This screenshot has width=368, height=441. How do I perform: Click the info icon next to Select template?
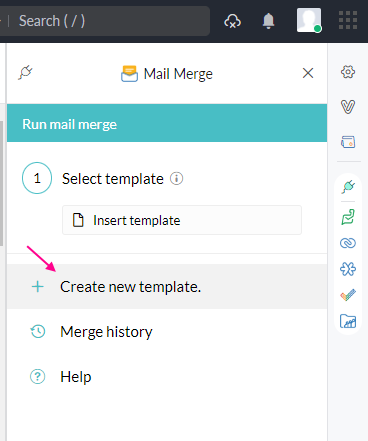coord(176,179)
